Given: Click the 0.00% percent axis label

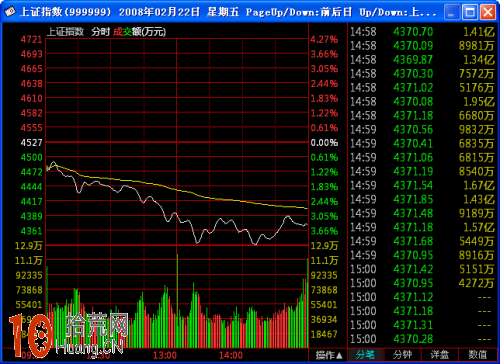Looking at the screenshot, I should click(x=324, y=143).
